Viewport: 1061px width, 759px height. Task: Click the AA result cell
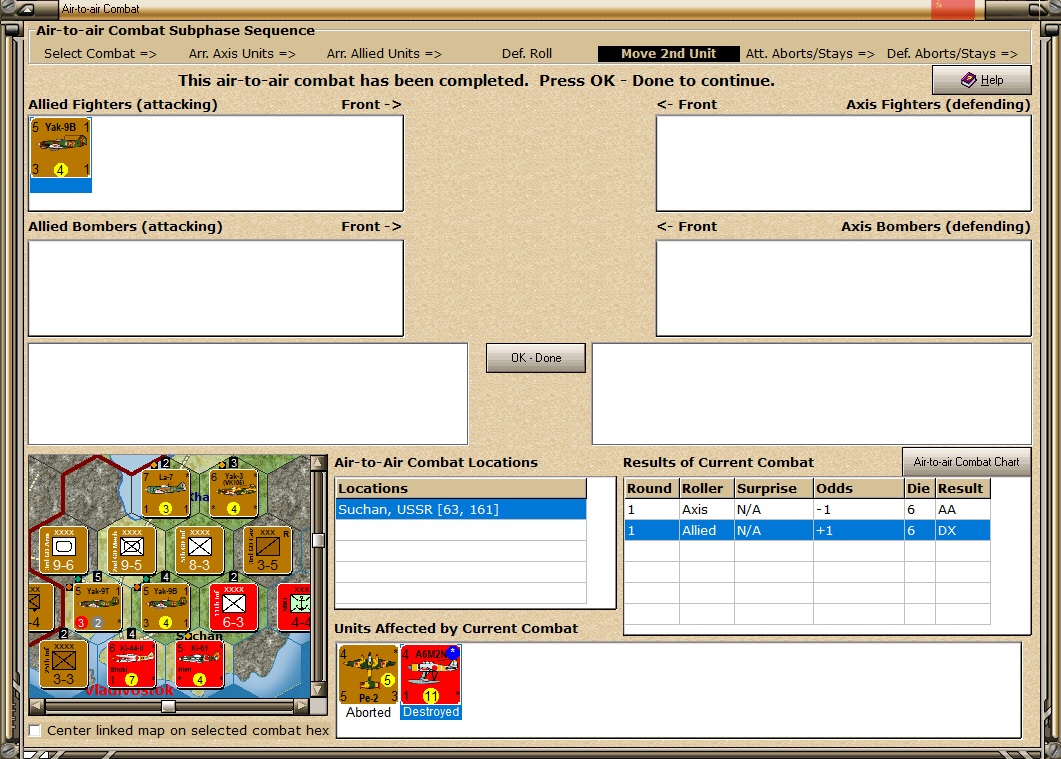pyautogui.click(x=962, y=509)
